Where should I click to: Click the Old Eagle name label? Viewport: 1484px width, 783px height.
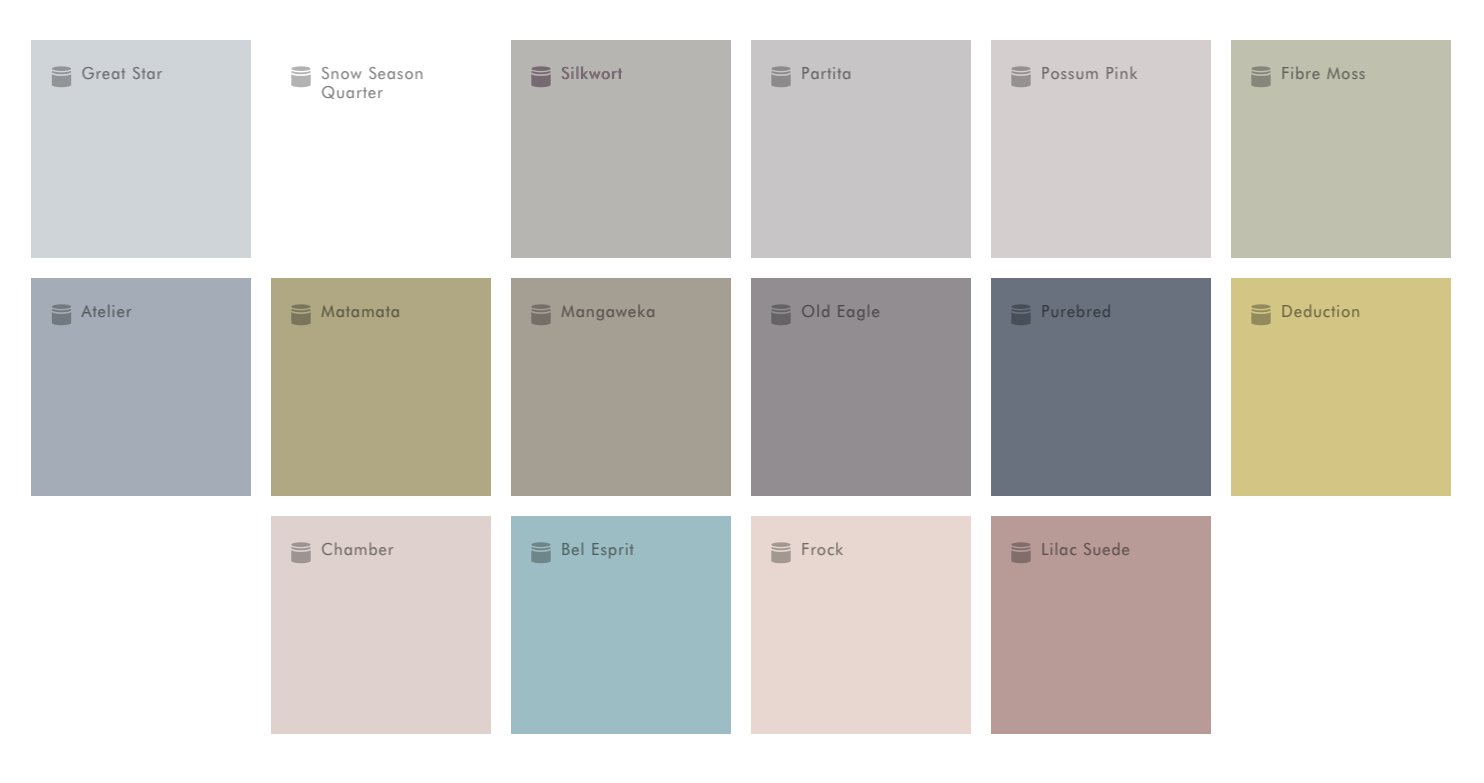coord(840,312)
